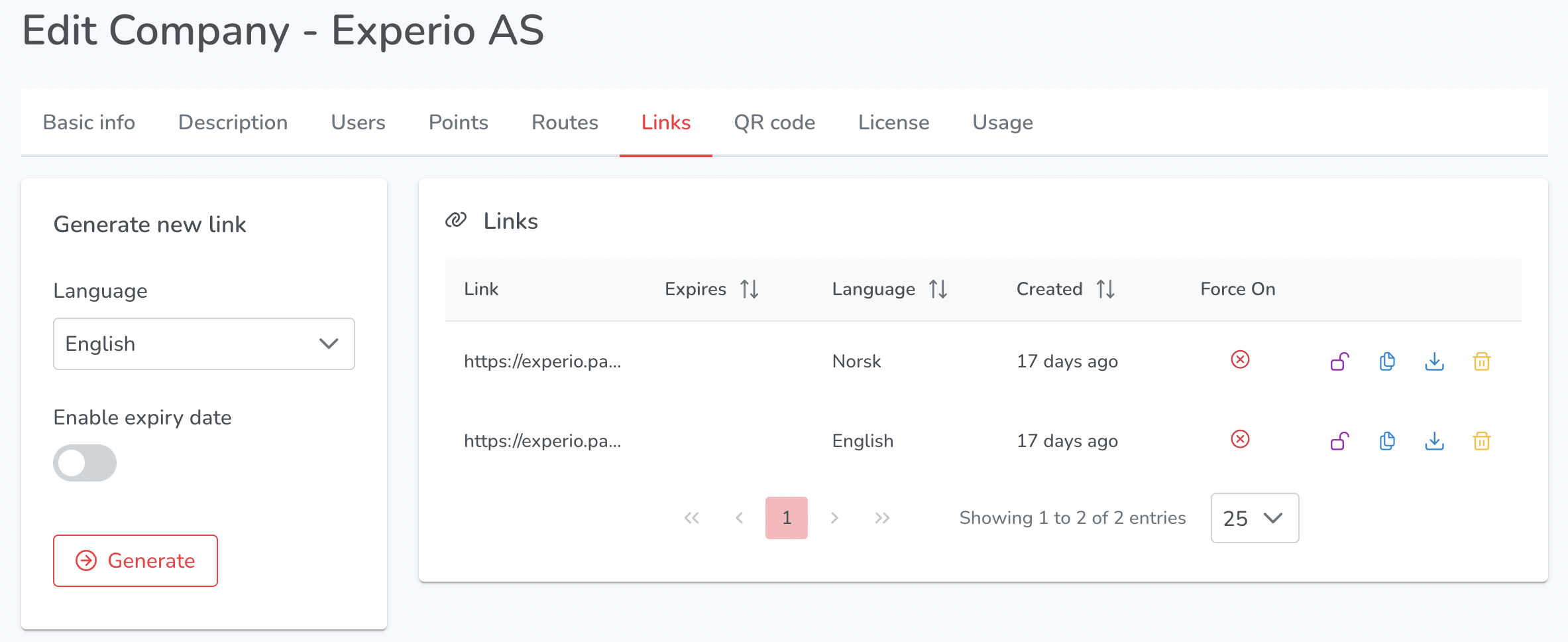Go to previous page of links

click(x=739, y=518)
